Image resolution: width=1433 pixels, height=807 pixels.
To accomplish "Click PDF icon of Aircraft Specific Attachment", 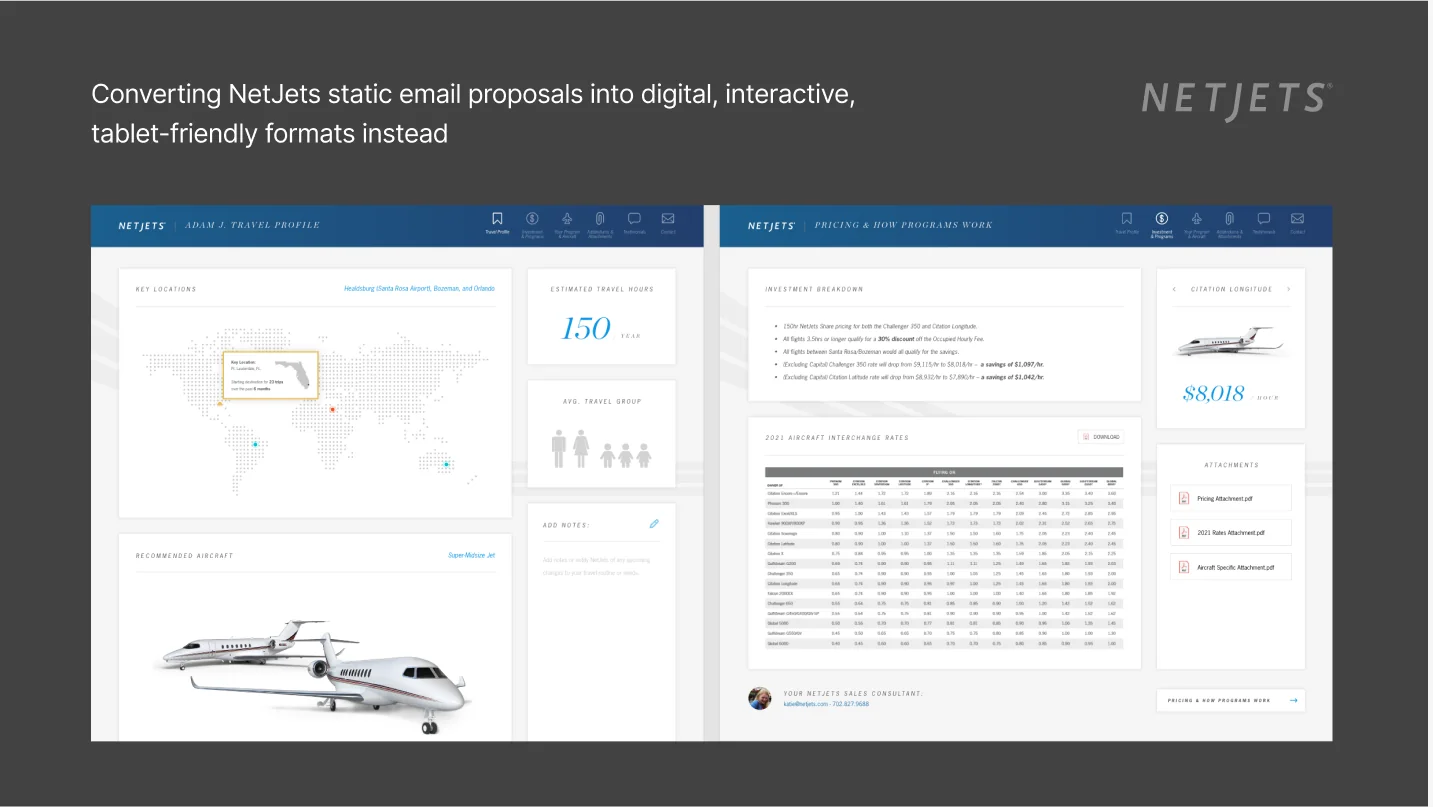I will (x=1184, y=567).
